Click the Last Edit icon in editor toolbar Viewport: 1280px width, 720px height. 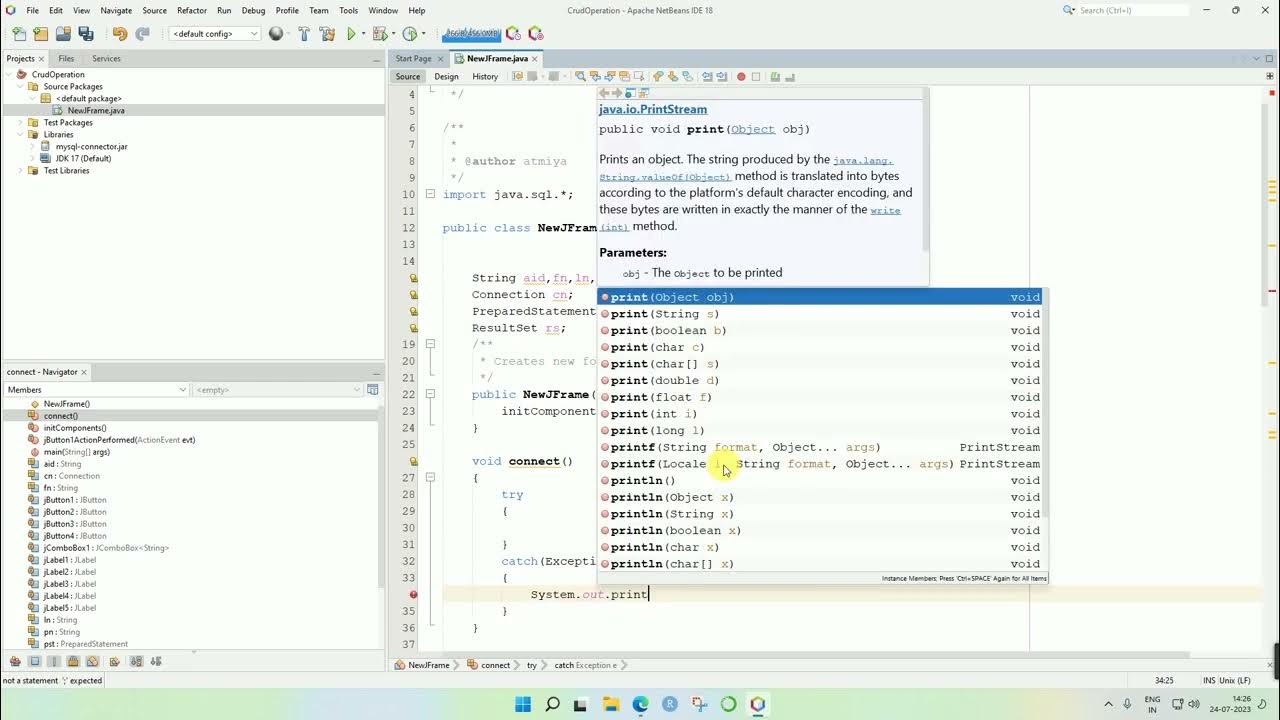[517, 76]
